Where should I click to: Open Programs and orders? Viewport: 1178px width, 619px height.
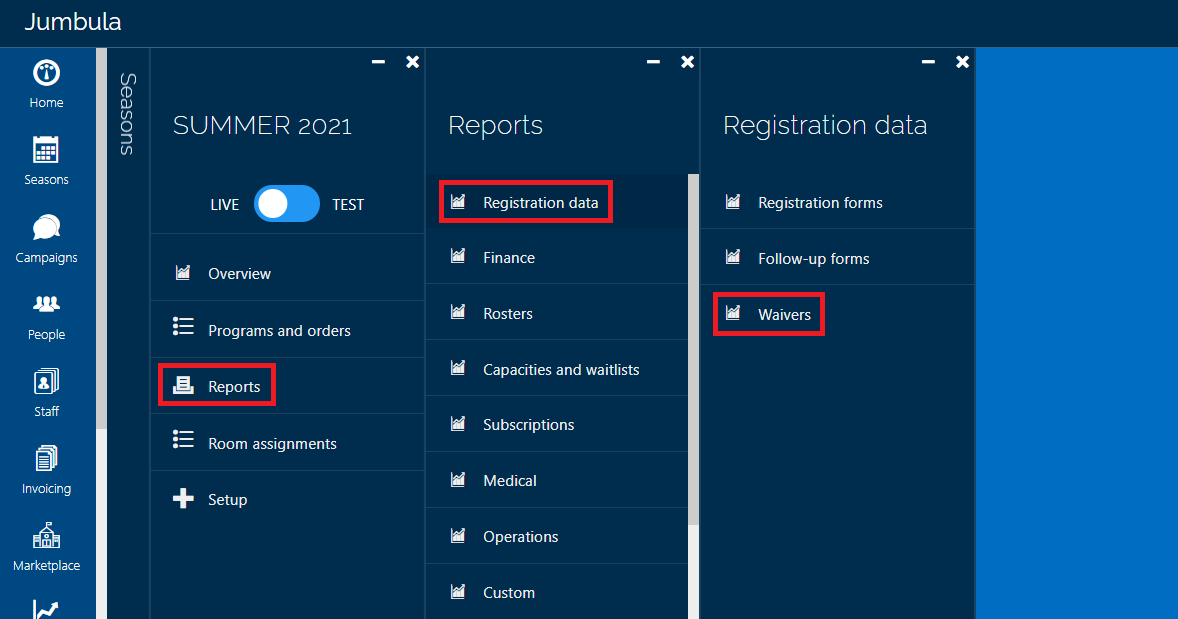[288, 330]
